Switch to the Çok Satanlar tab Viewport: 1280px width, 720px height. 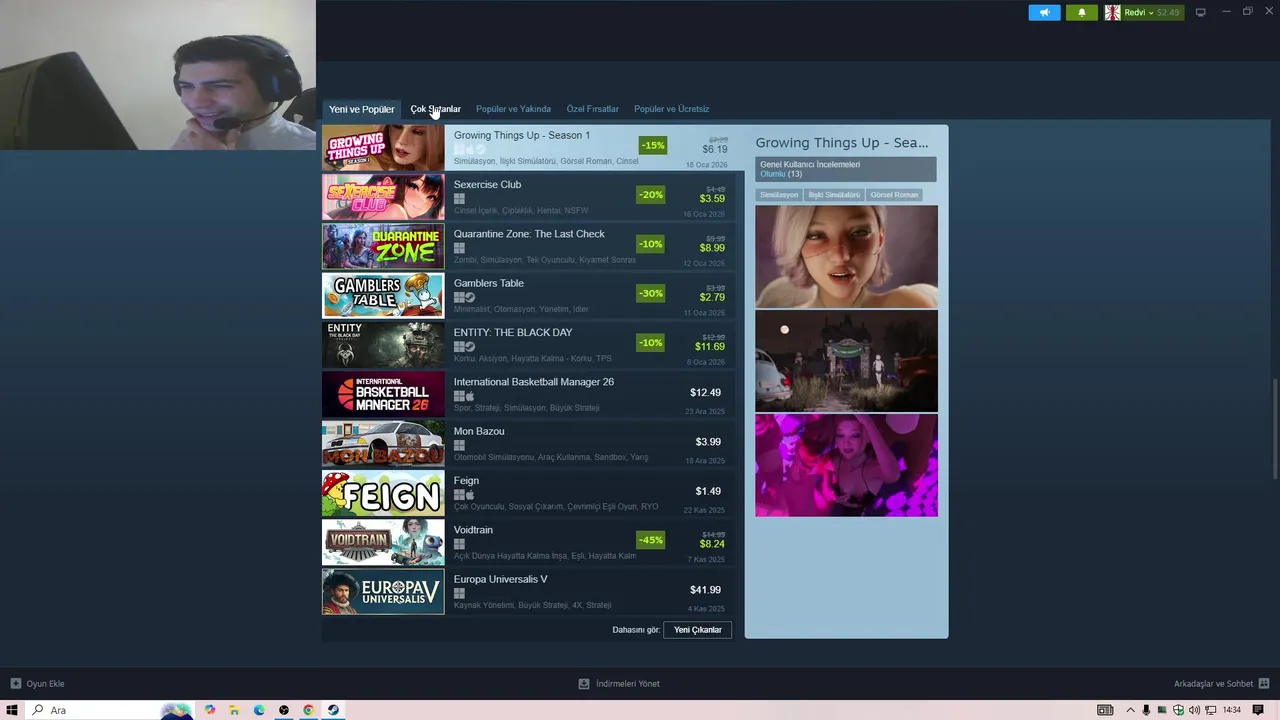(435, 109)
